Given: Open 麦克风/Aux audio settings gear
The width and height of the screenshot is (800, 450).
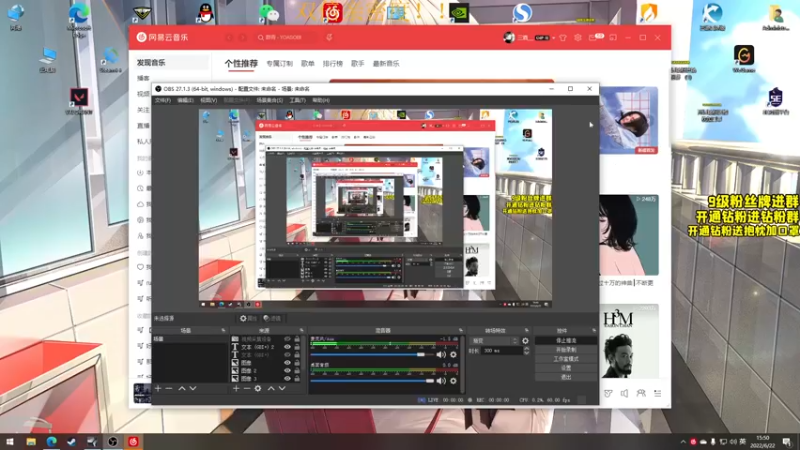Looking at the screenshot, I should [x=453, y=355].
